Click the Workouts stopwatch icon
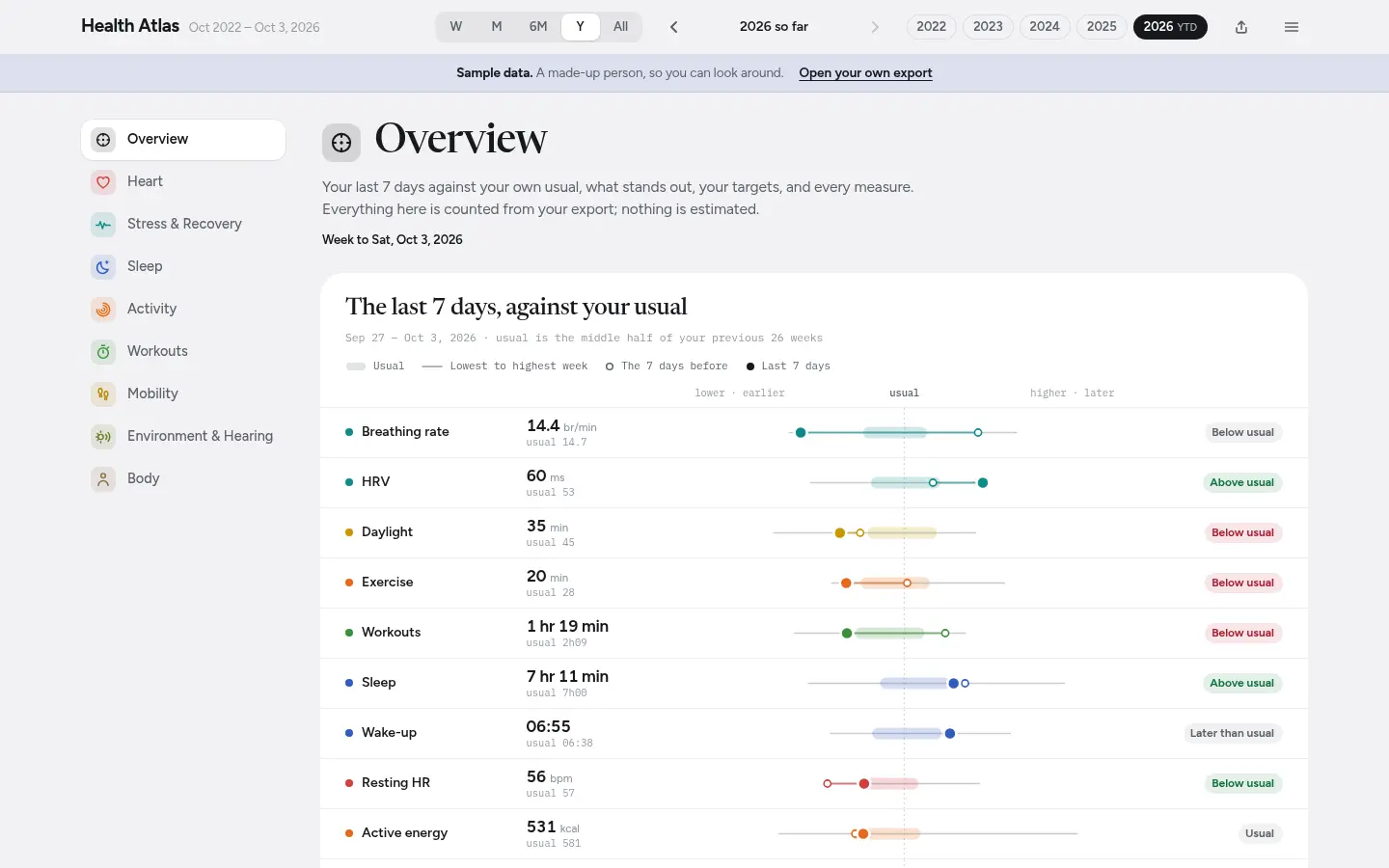 tap(103, 352)
